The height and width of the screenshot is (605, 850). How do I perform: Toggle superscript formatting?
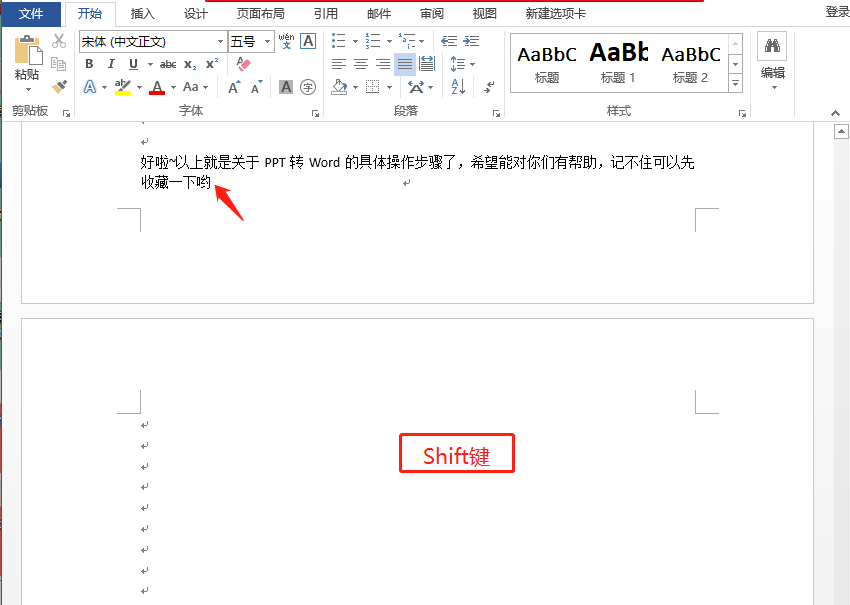(212, 64)
